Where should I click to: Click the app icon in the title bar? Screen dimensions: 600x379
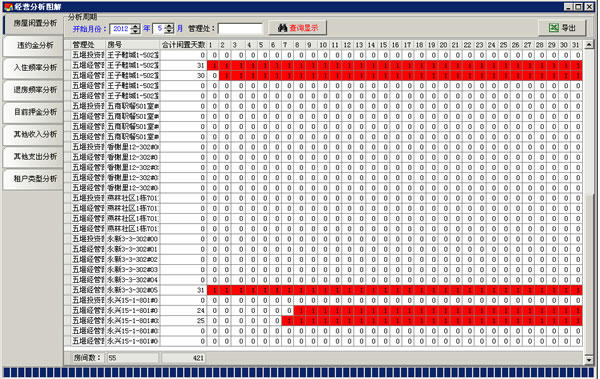coord(8,7)
